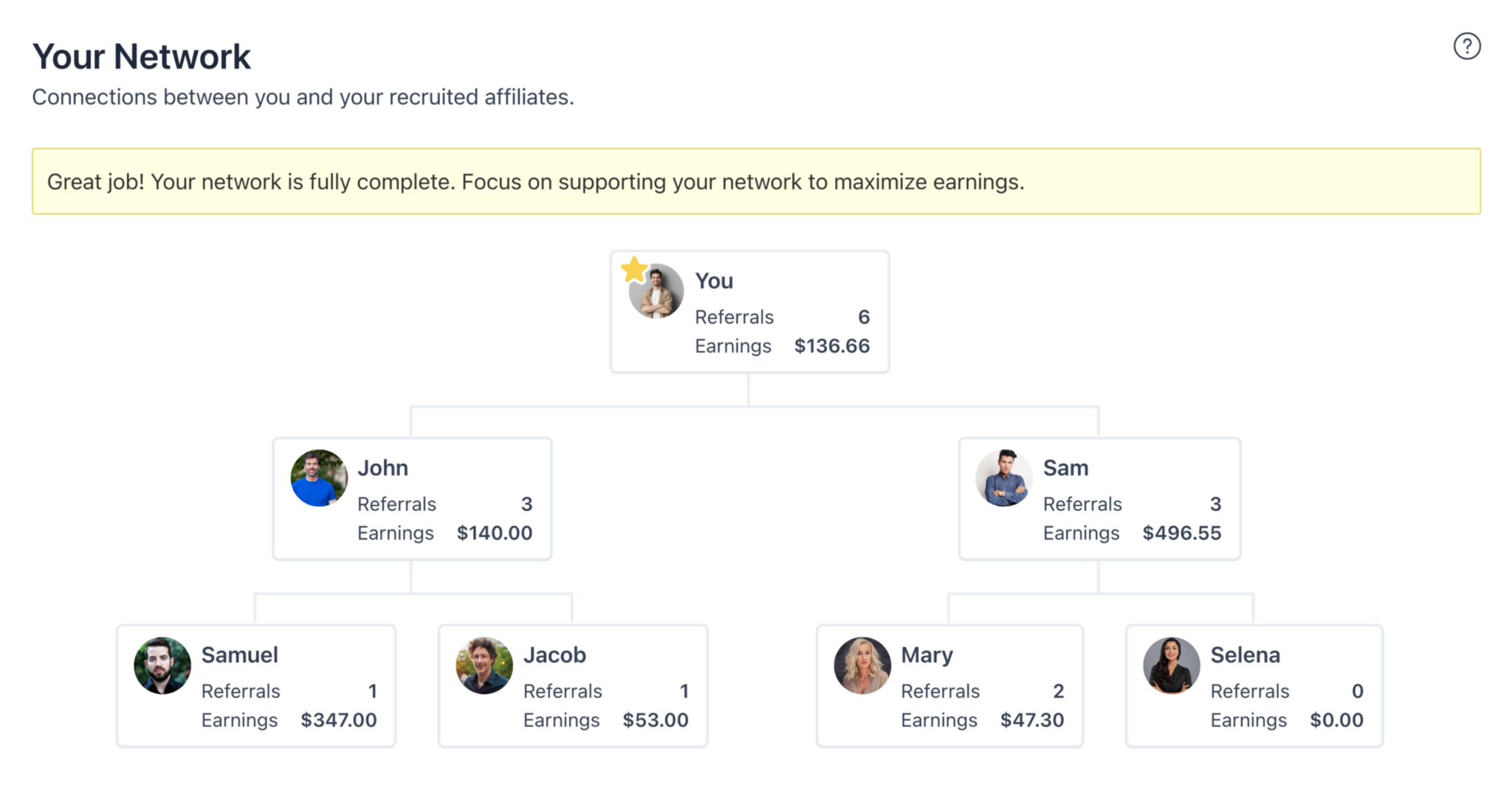Click Selena's profile photo
1512x794 pixels.
coord(1171,665)
